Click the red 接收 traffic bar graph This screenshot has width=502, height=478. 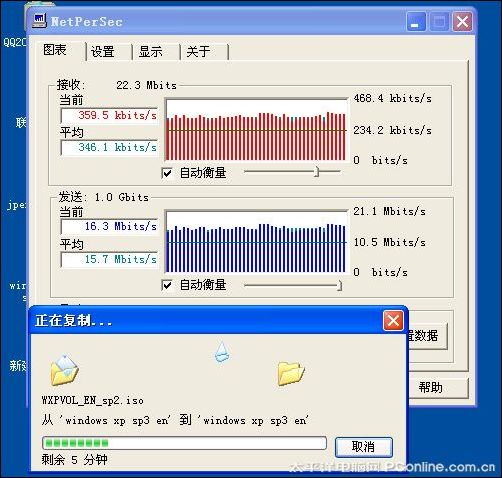[256, 130]
